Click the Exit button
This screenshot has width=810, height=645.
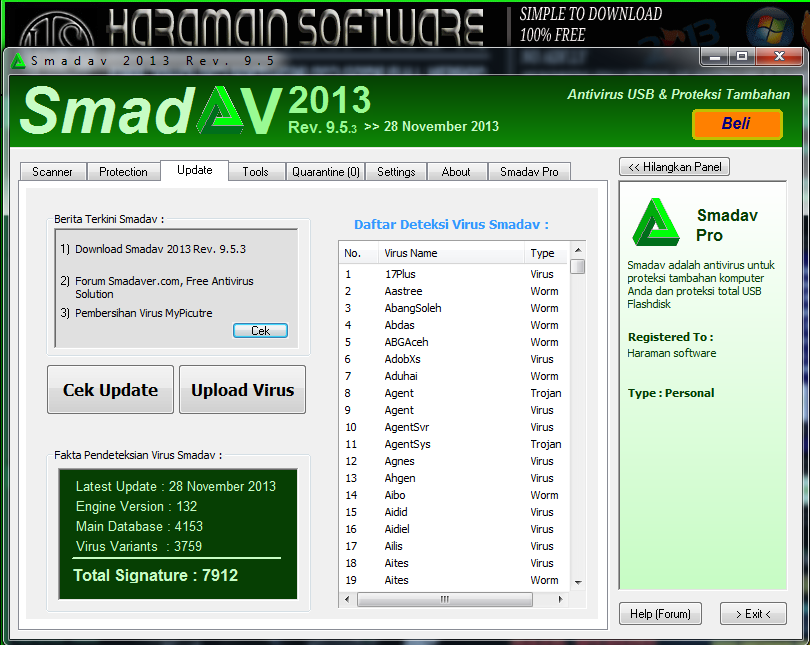point(753,613)
